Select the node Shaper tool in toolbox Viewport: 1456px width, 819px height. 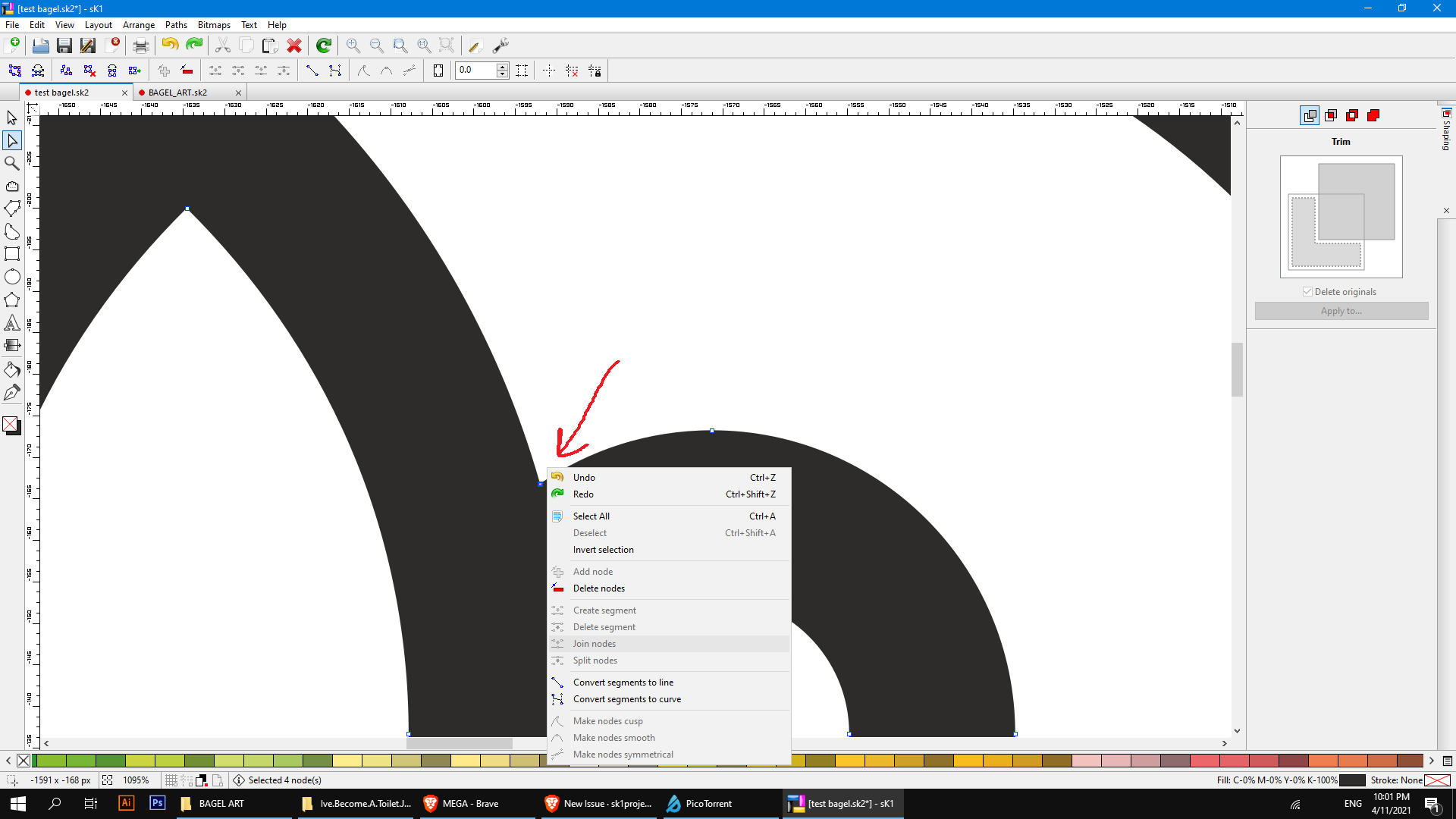[12, 140]
